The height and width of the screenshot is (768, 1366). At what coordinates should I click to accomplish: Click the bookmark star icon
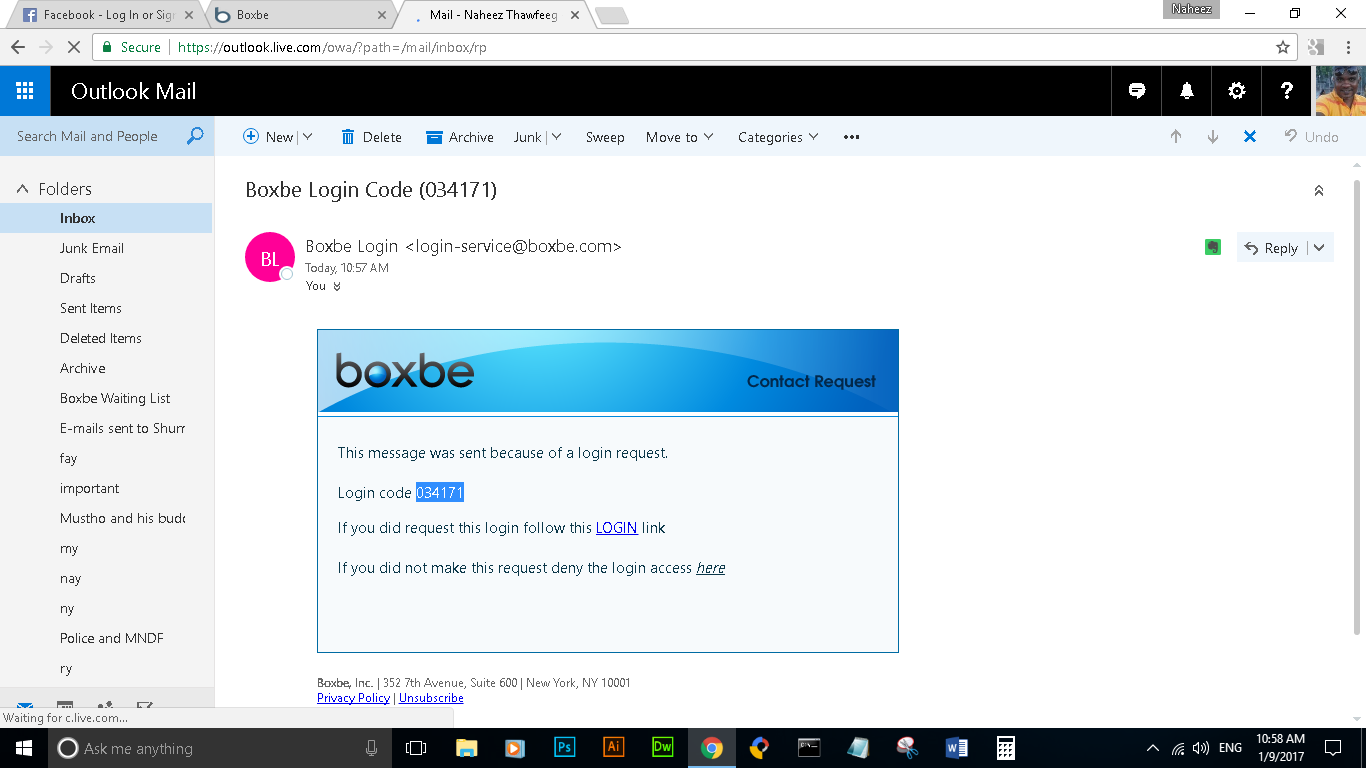click(x=1283, y=47)
